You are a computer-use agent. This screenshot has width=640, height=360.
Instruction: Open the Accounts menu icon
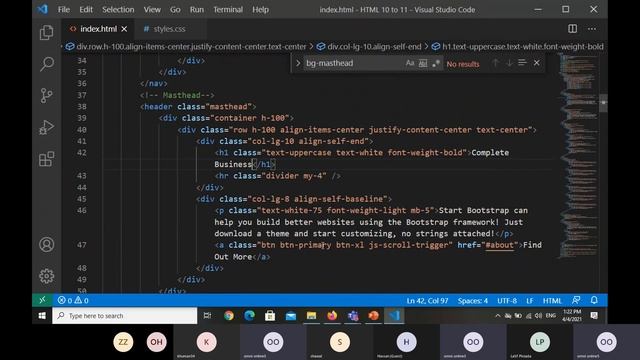pos(47,244)
